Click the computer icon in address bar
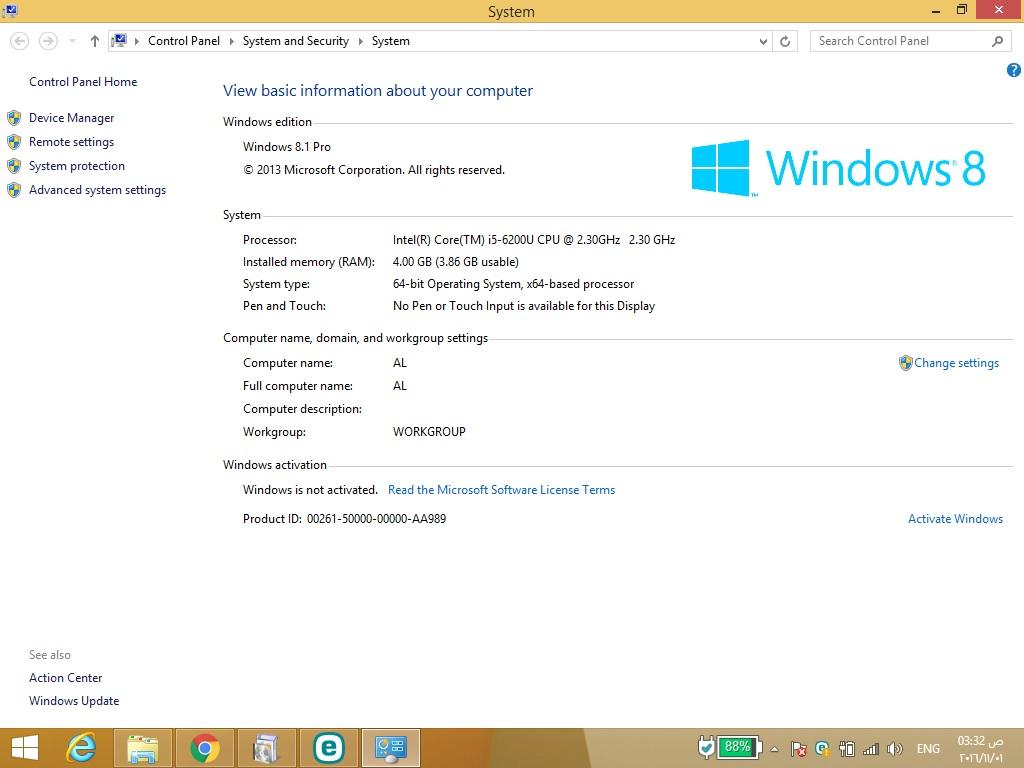 (x=119, y=40)
